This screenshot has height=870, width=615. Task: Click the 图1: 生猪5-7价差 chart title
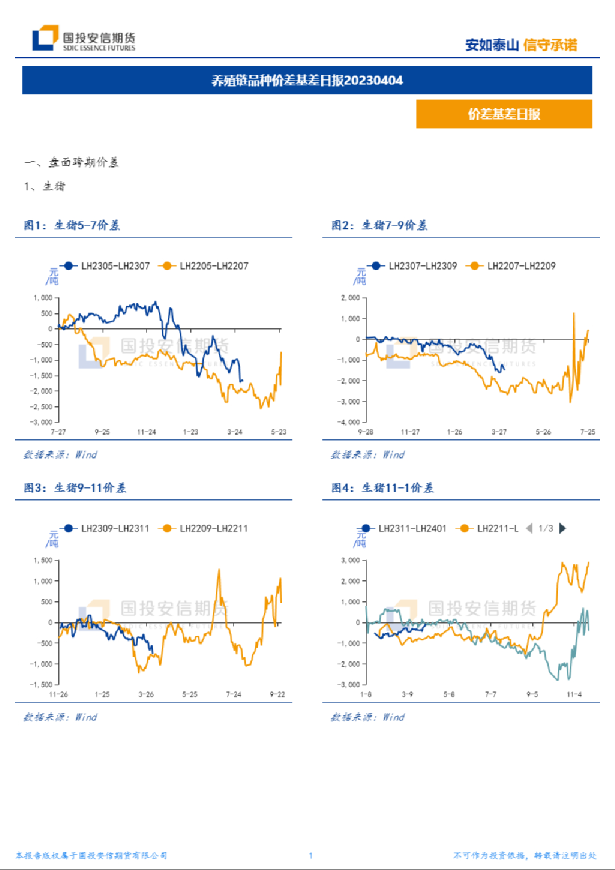click(x=72, y=226)
